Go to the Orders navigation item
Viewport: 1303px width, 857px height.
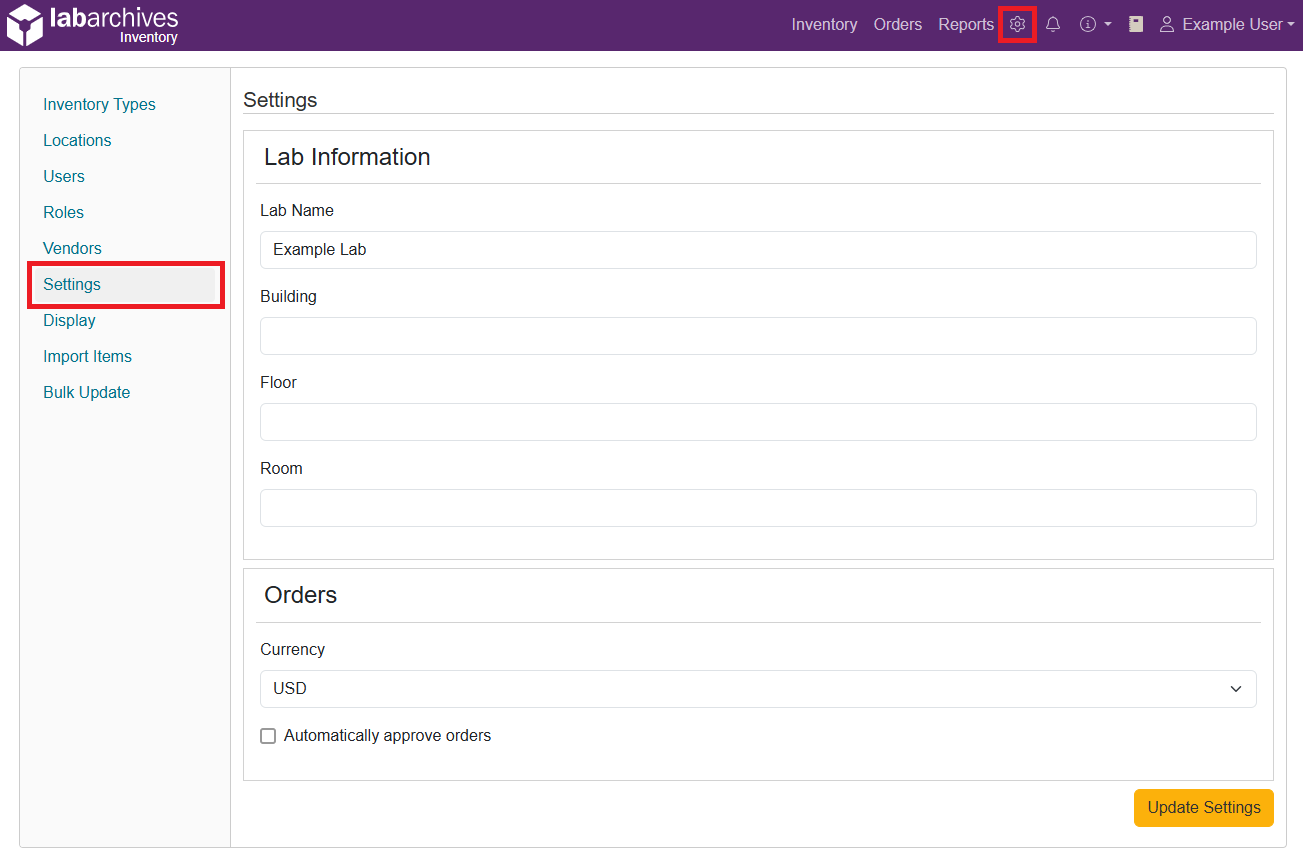(897, 24)
